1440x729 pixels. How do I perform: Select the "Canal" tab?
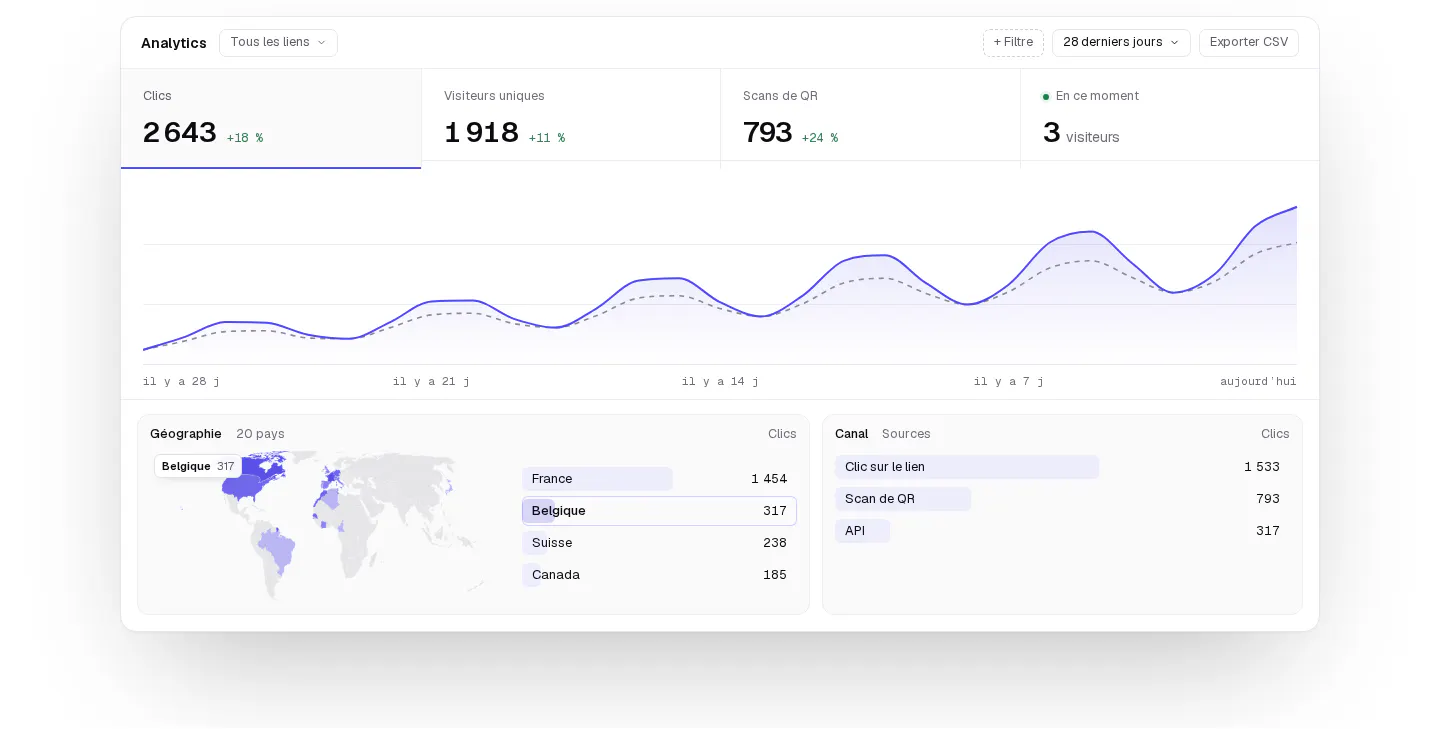click(851, 434)
